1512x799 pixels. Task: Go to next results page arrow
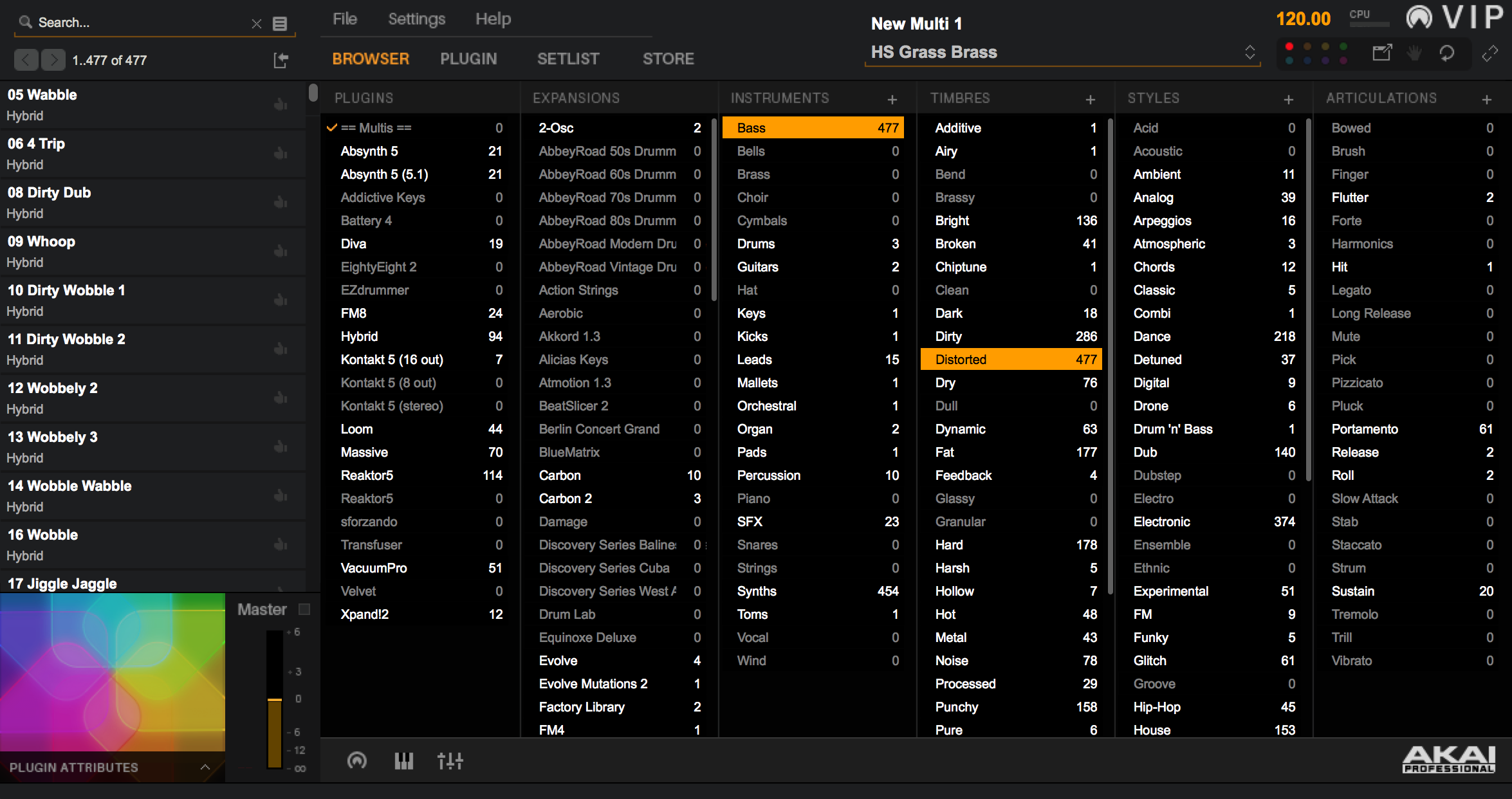53,60
